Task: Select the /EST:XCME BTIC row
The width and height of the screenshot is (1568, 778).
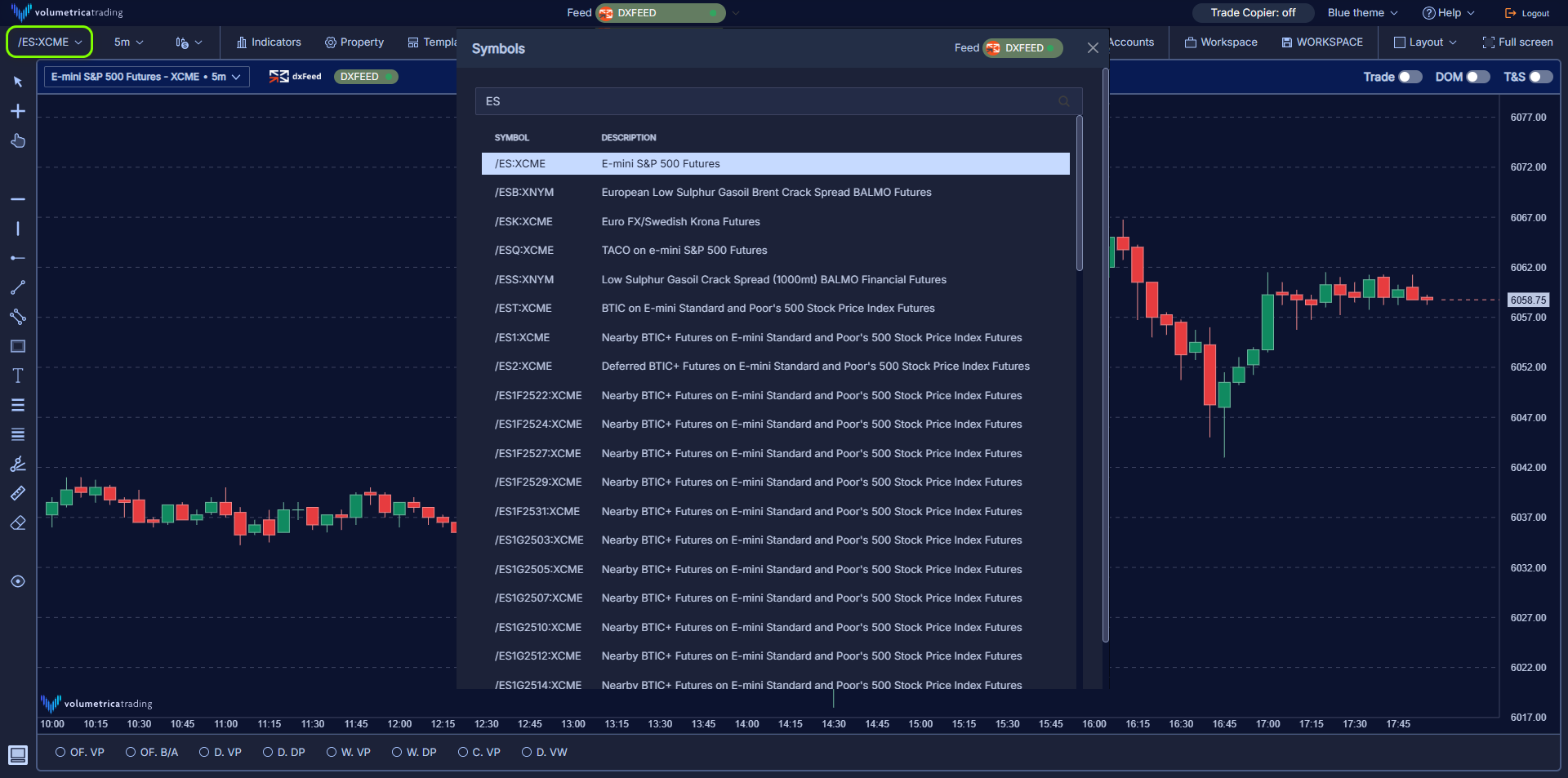Action: (776, 309)
